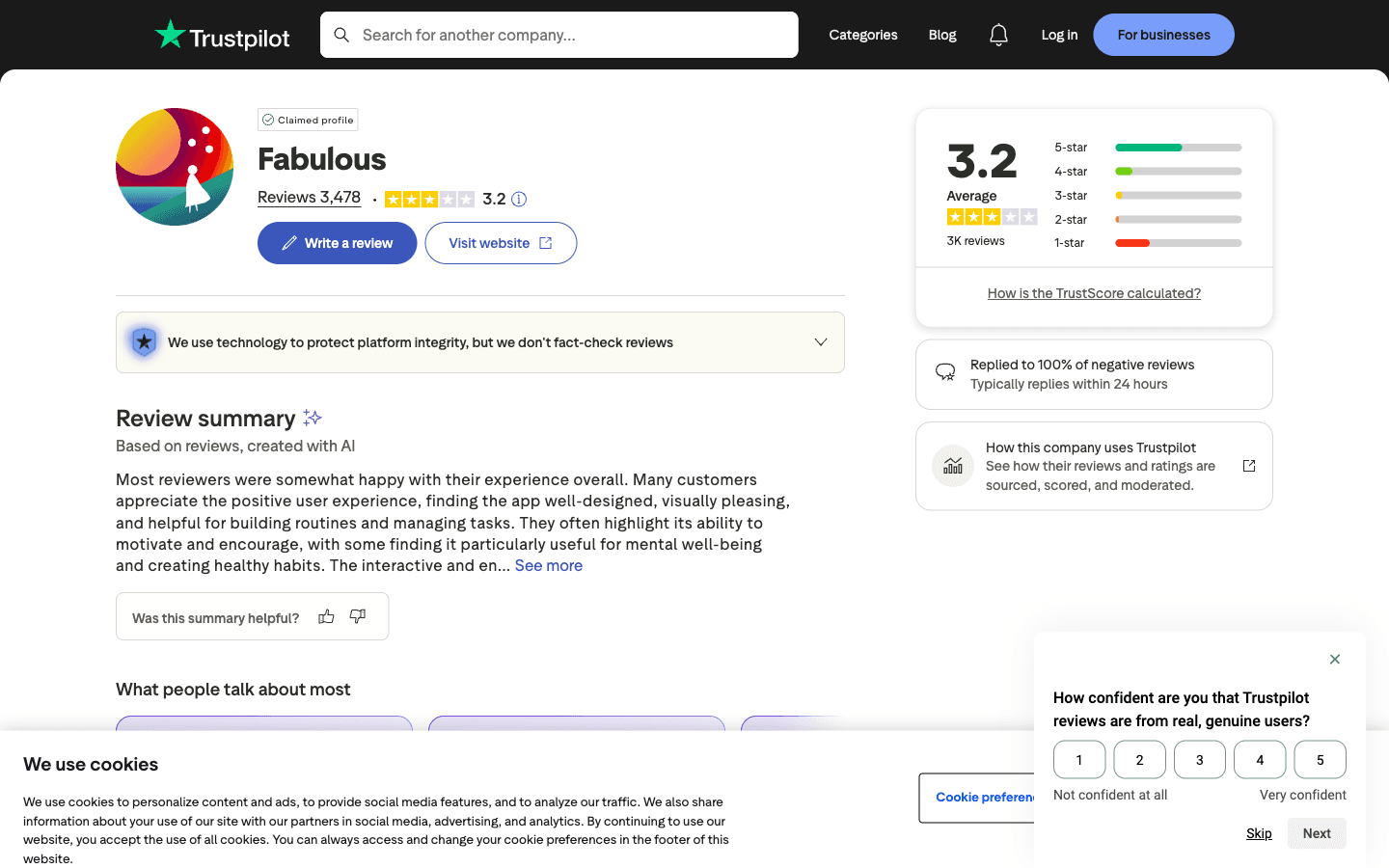Go to the Blog section
The width and height of the screenshot is (1389, 868).
(x=941, y=35)
